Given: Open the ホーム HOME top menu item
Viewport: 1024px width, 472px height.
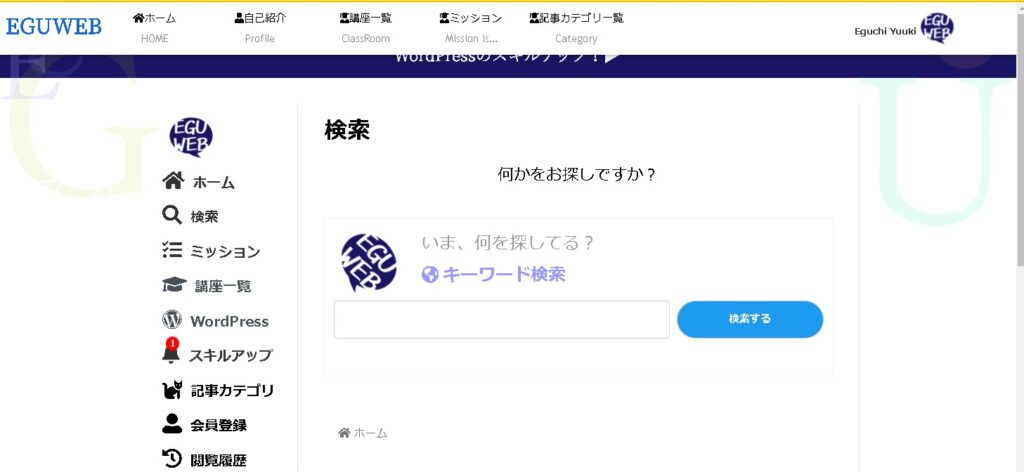Looking at the screenshot, I should point(154,28).
